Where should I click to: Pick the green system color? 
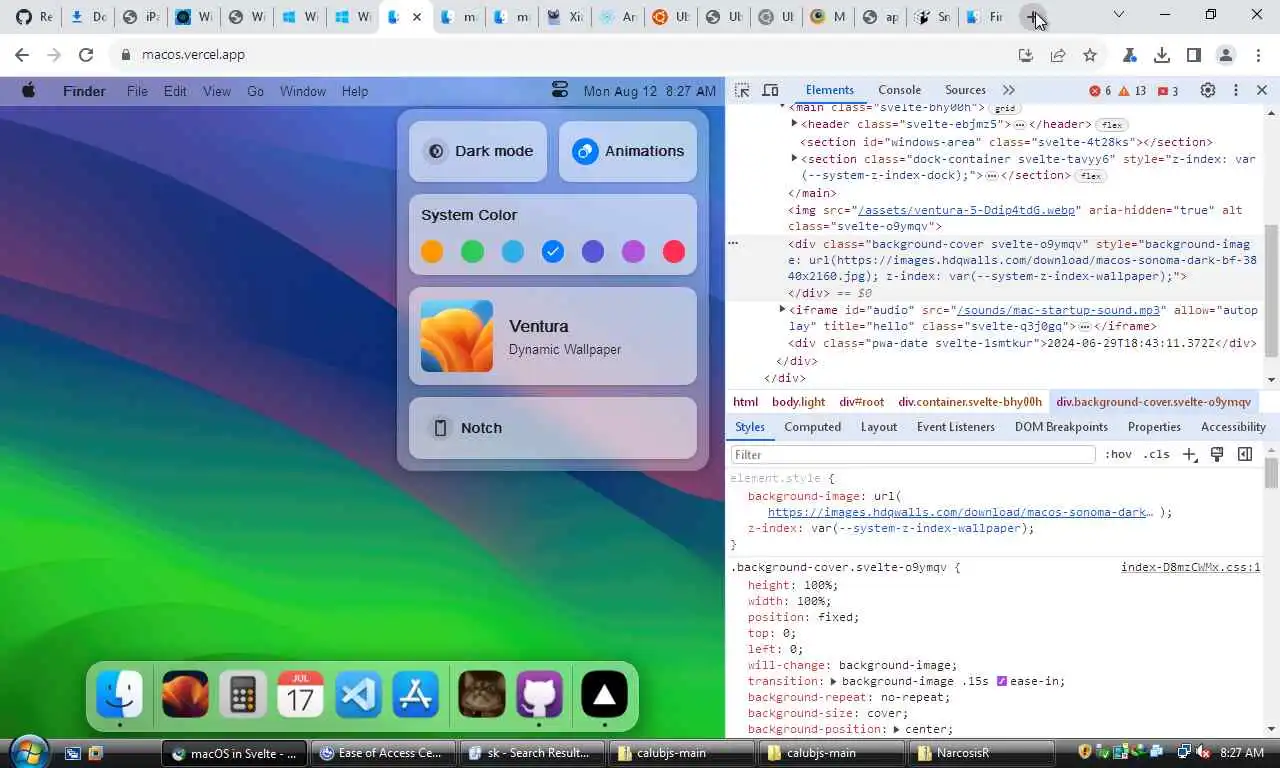472,251
